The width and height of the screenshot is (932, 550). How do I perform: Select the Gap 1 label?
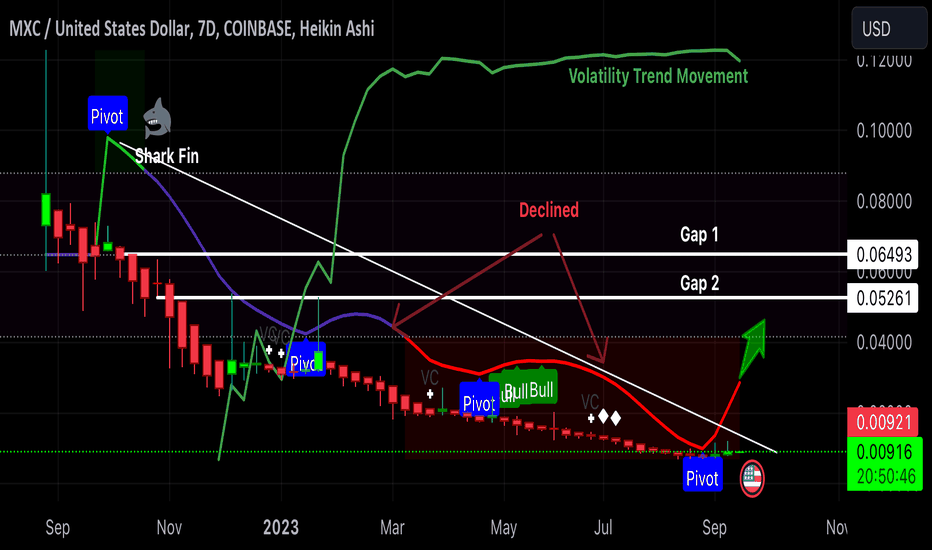click(700, 234)
